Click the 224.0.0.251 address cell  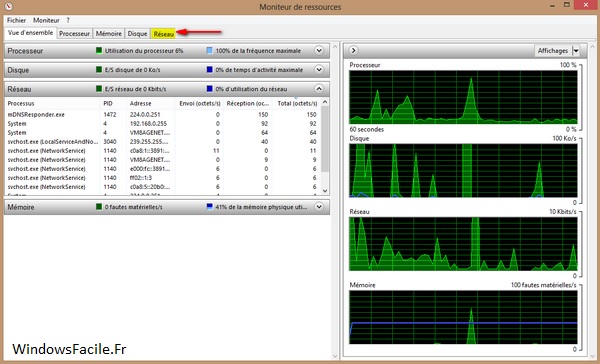click(x=145, y=114)
